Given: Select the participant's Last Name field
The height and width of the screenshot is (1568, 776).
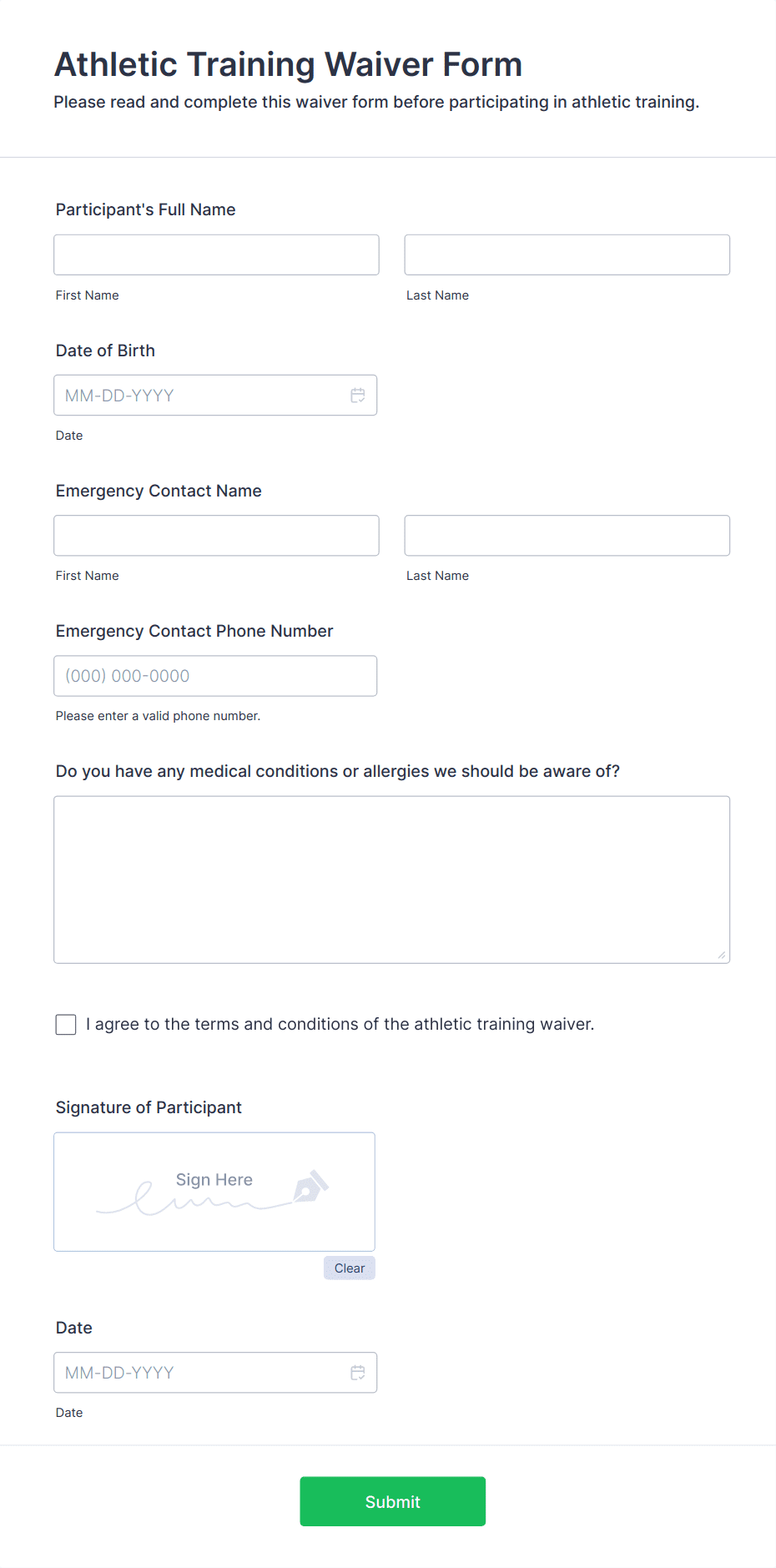Looking at the screenshot, I should tap(567, 255).
